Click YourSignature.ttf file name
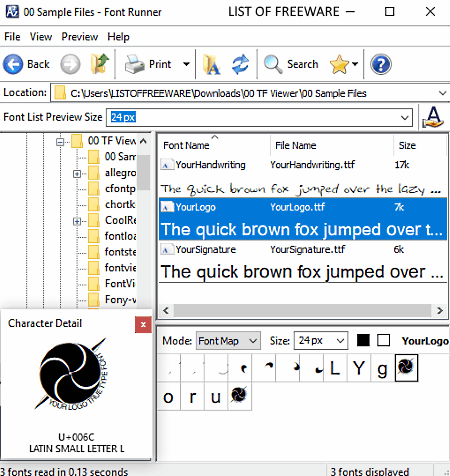Image resolution: width=450 pixels, height=476 pixels. coord(308,250)
